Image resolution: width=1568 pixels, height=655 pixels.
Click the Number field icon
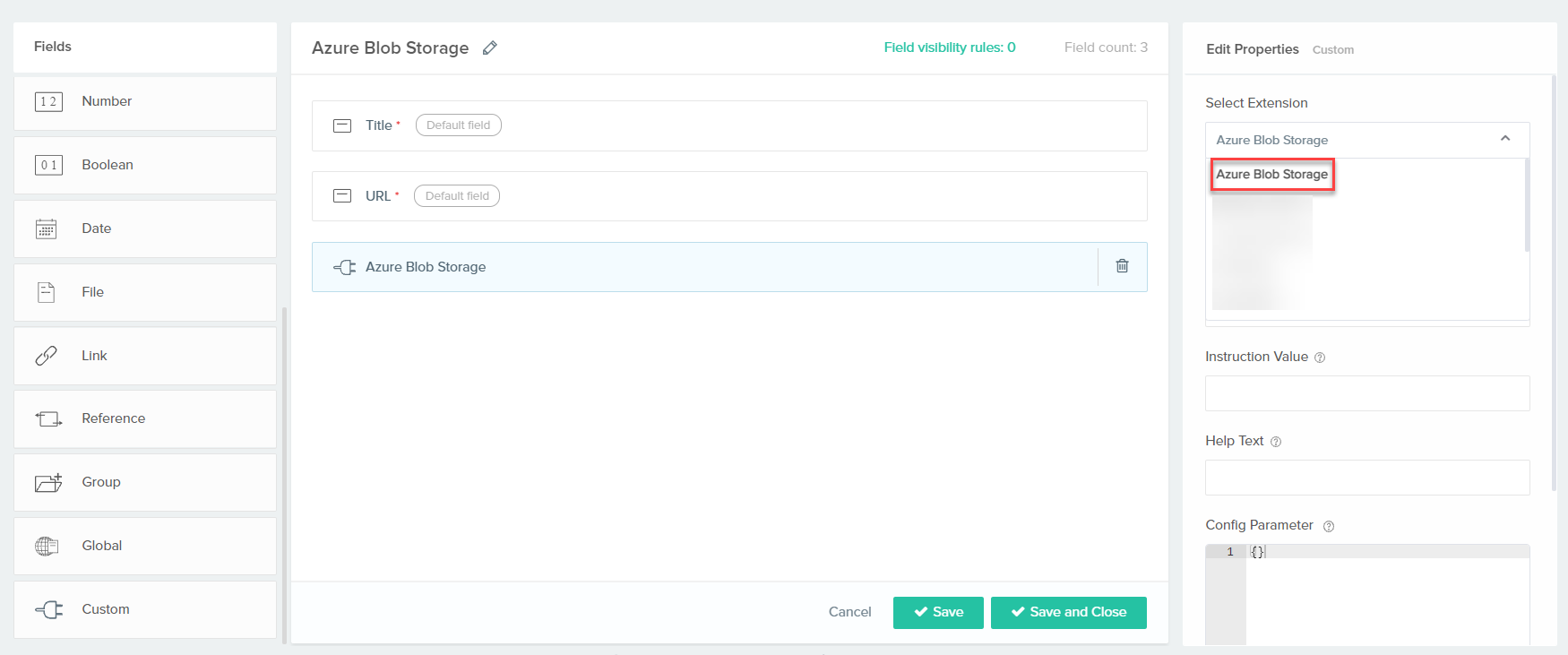pyautogui.click(x=48, y=101)
